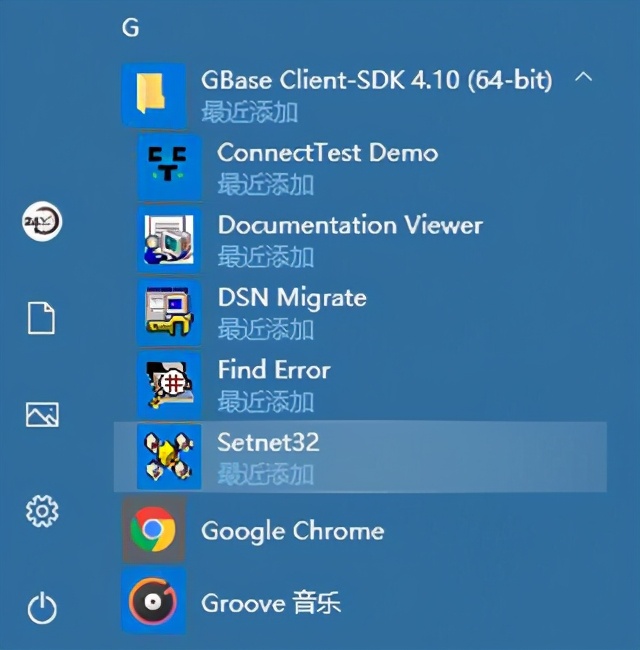Screen dimensions: 640x650
Task: Click the Documentation Viewer label
Action: tap(350, 225)
